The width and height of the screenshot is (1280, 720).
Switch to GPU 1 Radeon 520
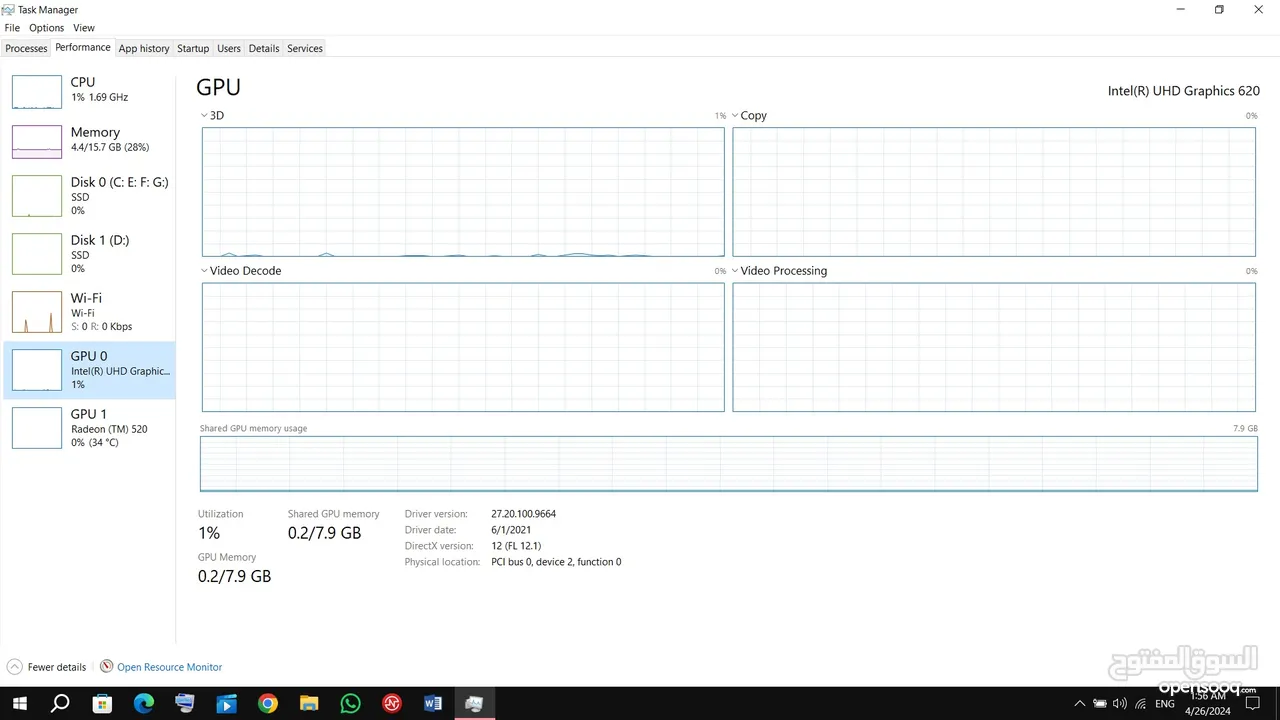tap(90, 428)
